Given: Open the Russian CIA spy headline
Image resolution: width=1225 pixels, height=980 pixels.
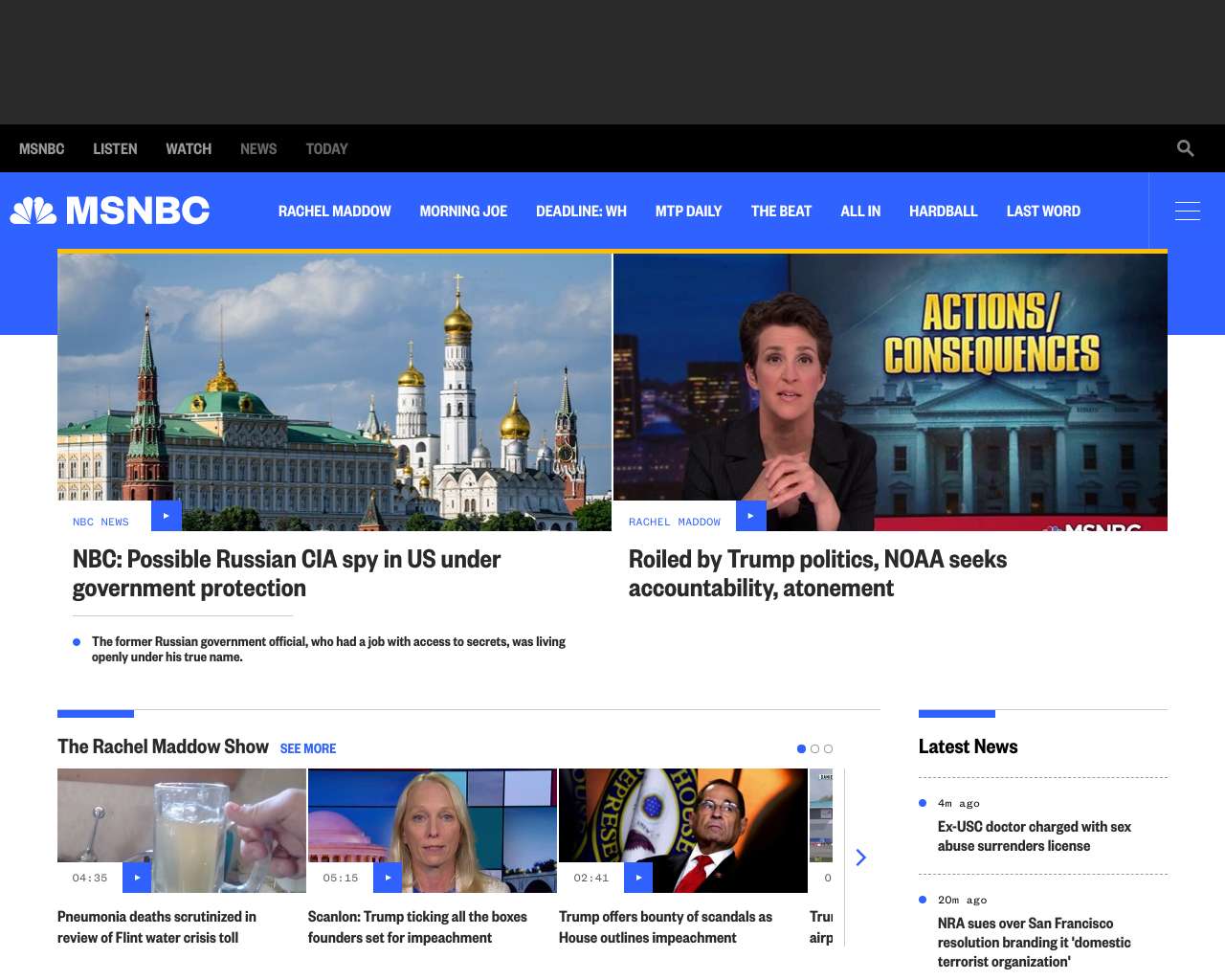Looking at the screenshot, I should 286,573.
